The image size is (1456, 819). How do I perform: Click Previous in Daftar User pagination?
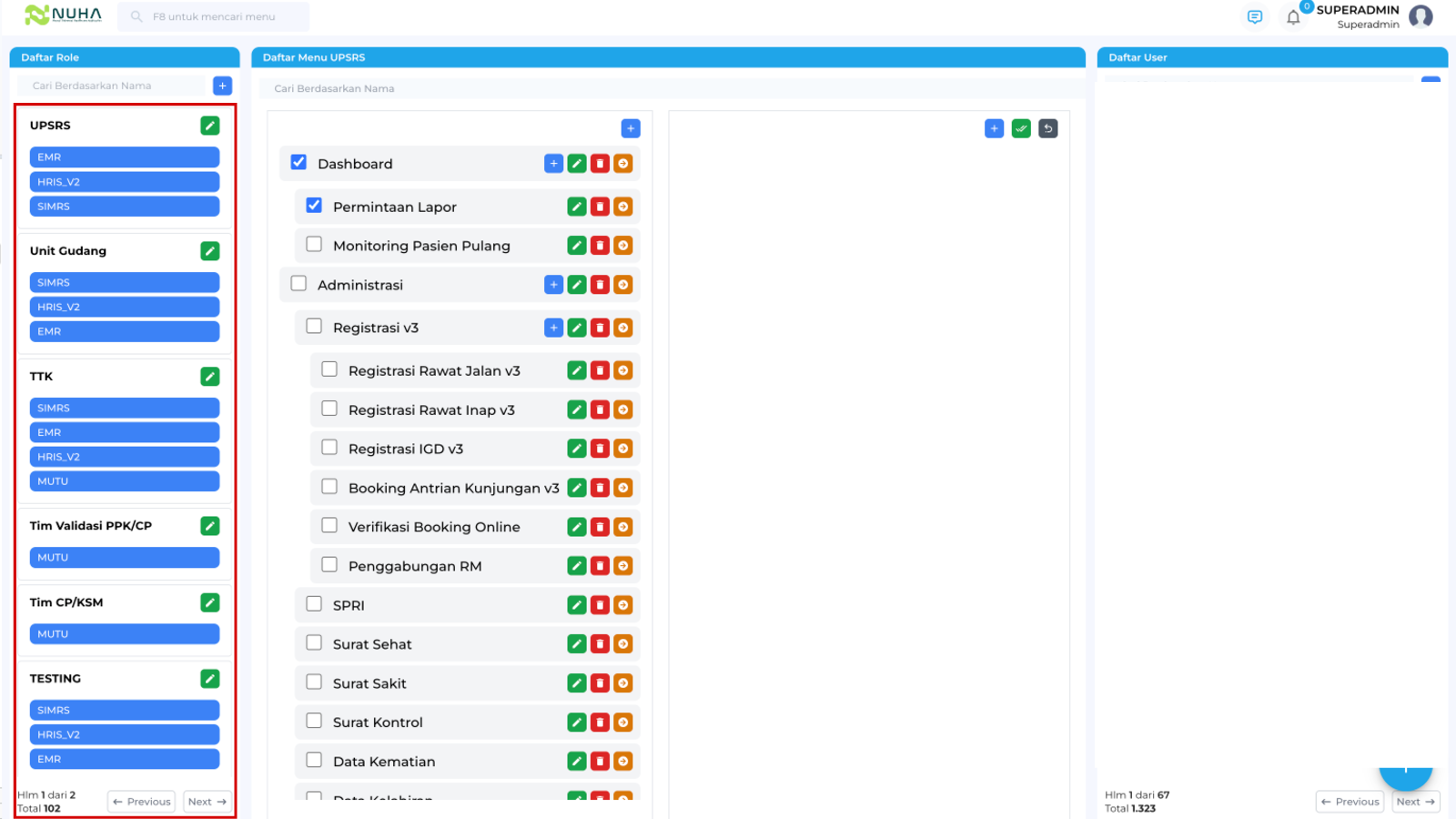[1350, 802]
